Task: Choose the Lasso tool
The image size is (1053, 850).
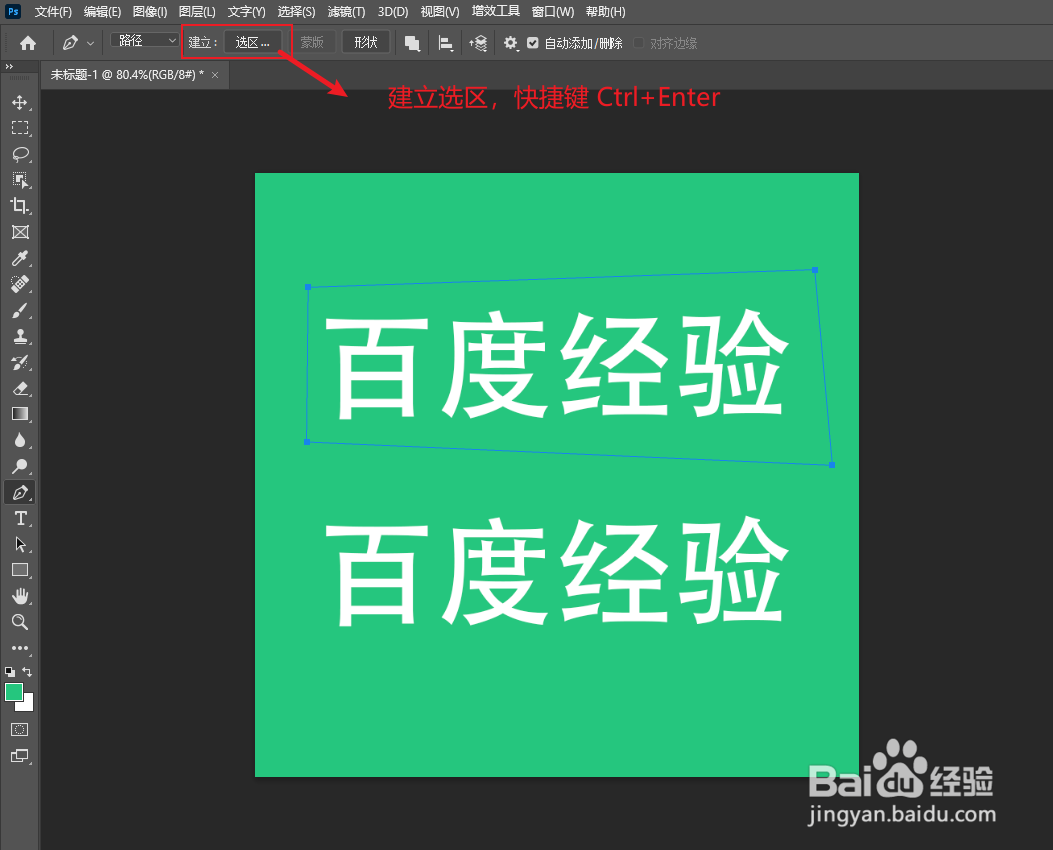Action: 21,154
